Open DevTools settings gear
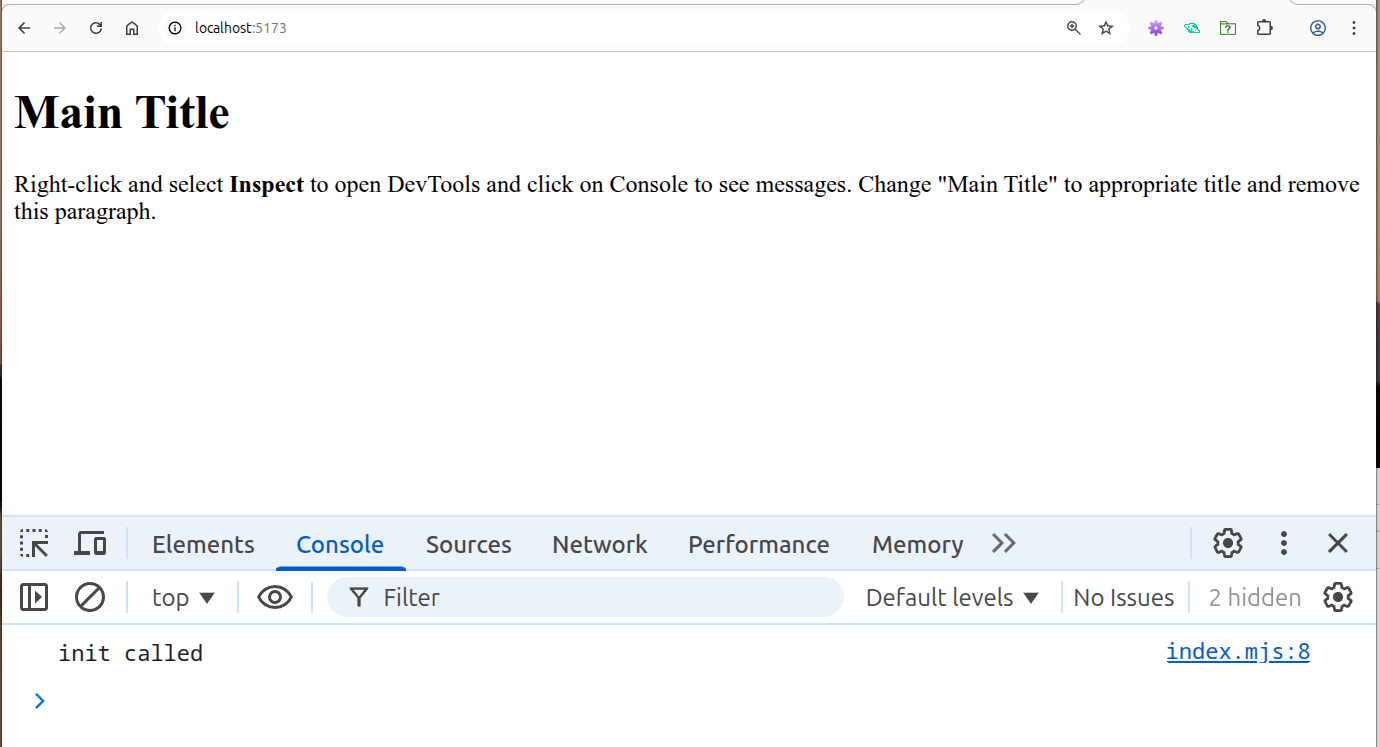 click(1227, 543)
